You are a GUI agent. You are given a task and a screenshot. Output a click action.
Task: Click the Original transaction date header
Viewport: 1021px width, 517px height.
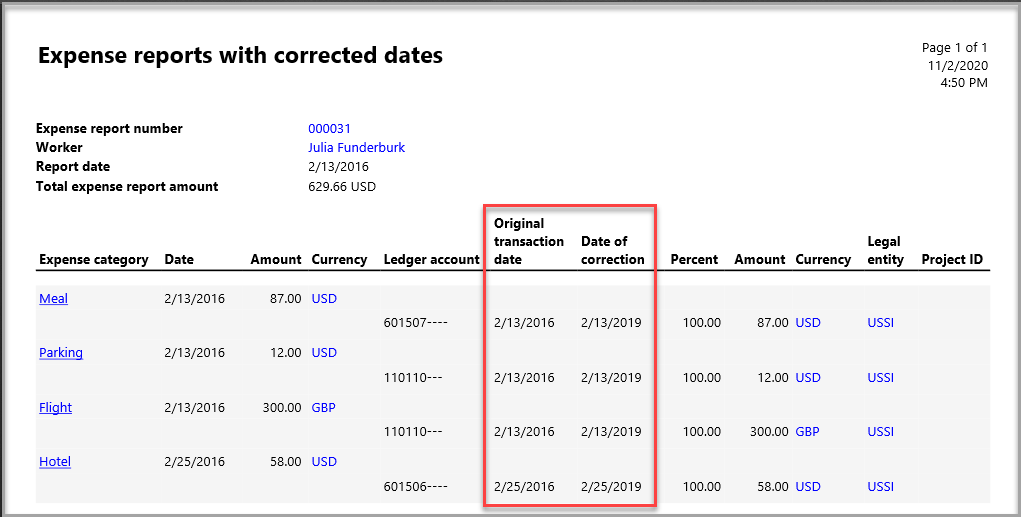[x=529, y=242]
